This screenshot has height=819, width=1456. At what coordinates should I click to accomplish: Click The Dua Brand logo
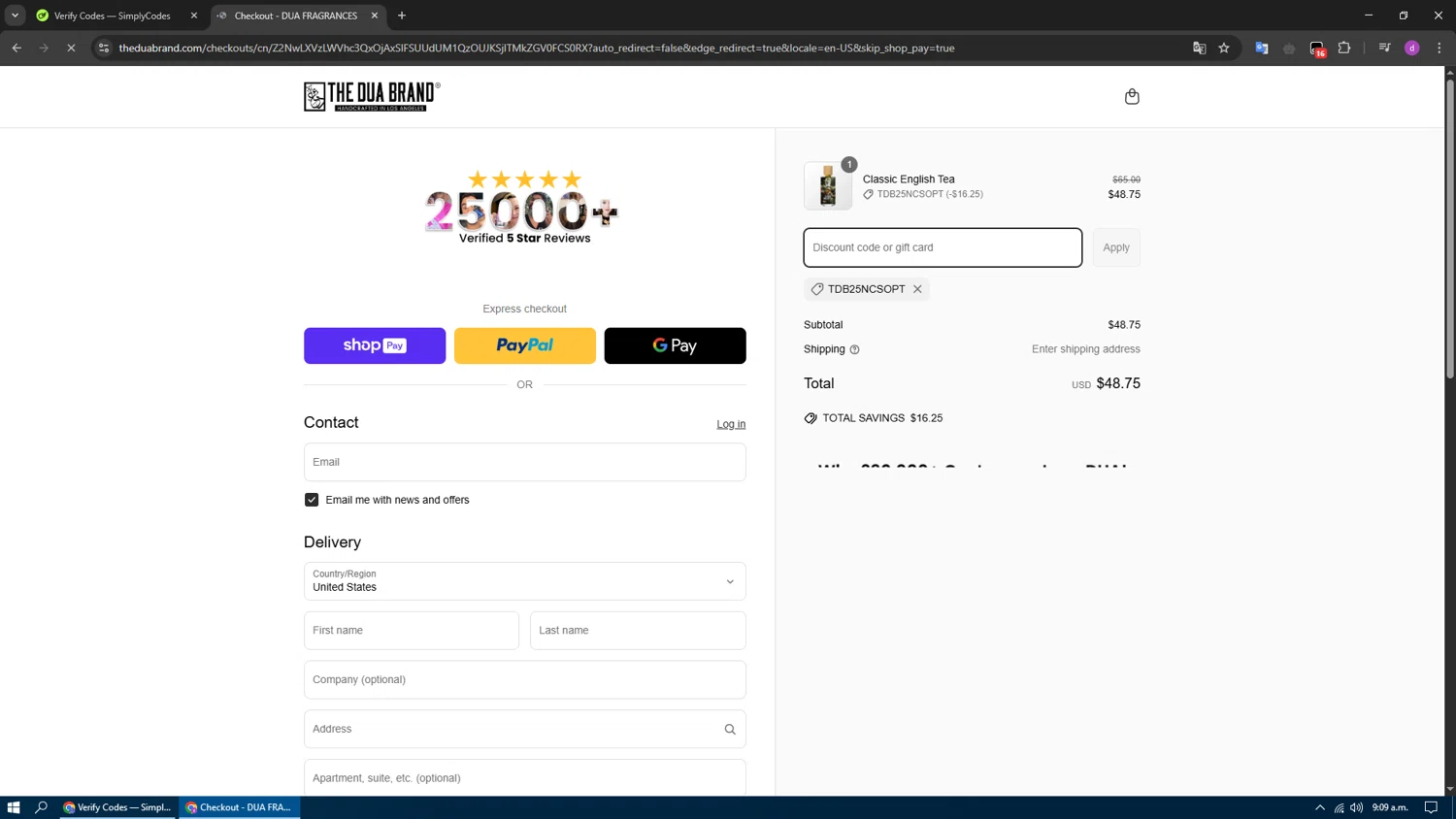(372, 96)
